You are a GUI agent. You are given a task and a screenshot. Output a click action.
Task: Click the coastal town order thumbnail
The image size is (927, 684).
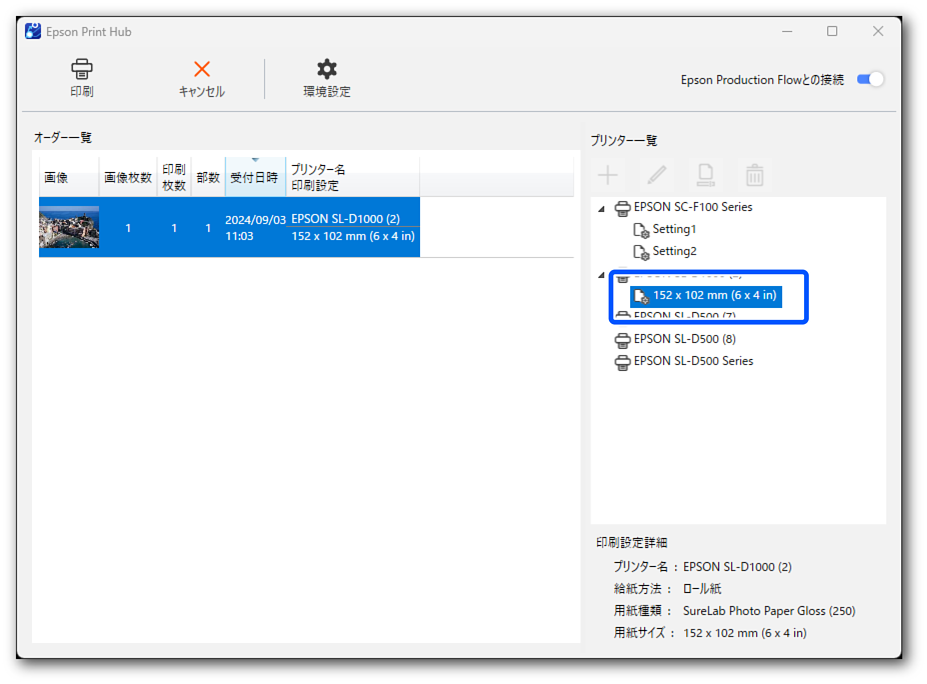tap(69, 228)
